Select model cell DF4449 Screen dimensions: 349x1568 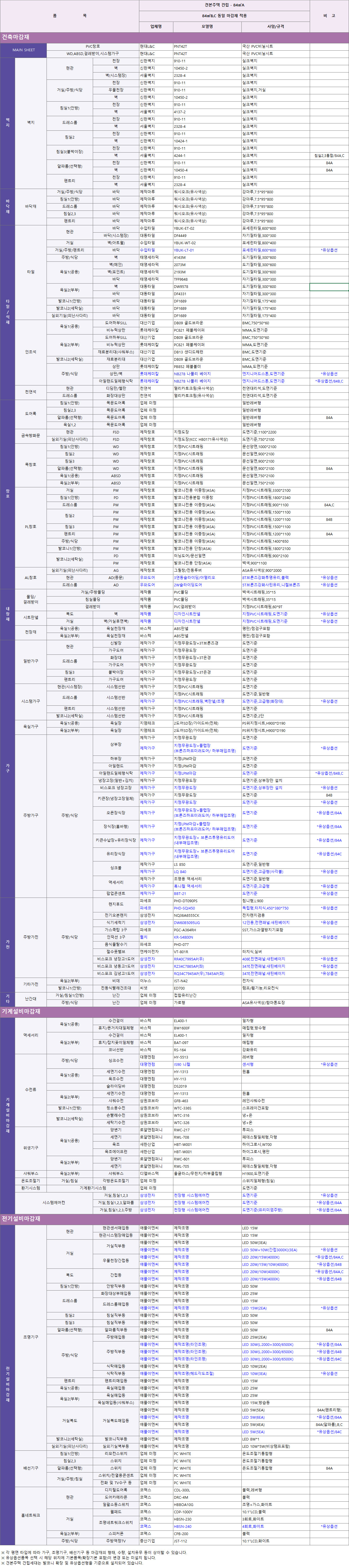207,236
